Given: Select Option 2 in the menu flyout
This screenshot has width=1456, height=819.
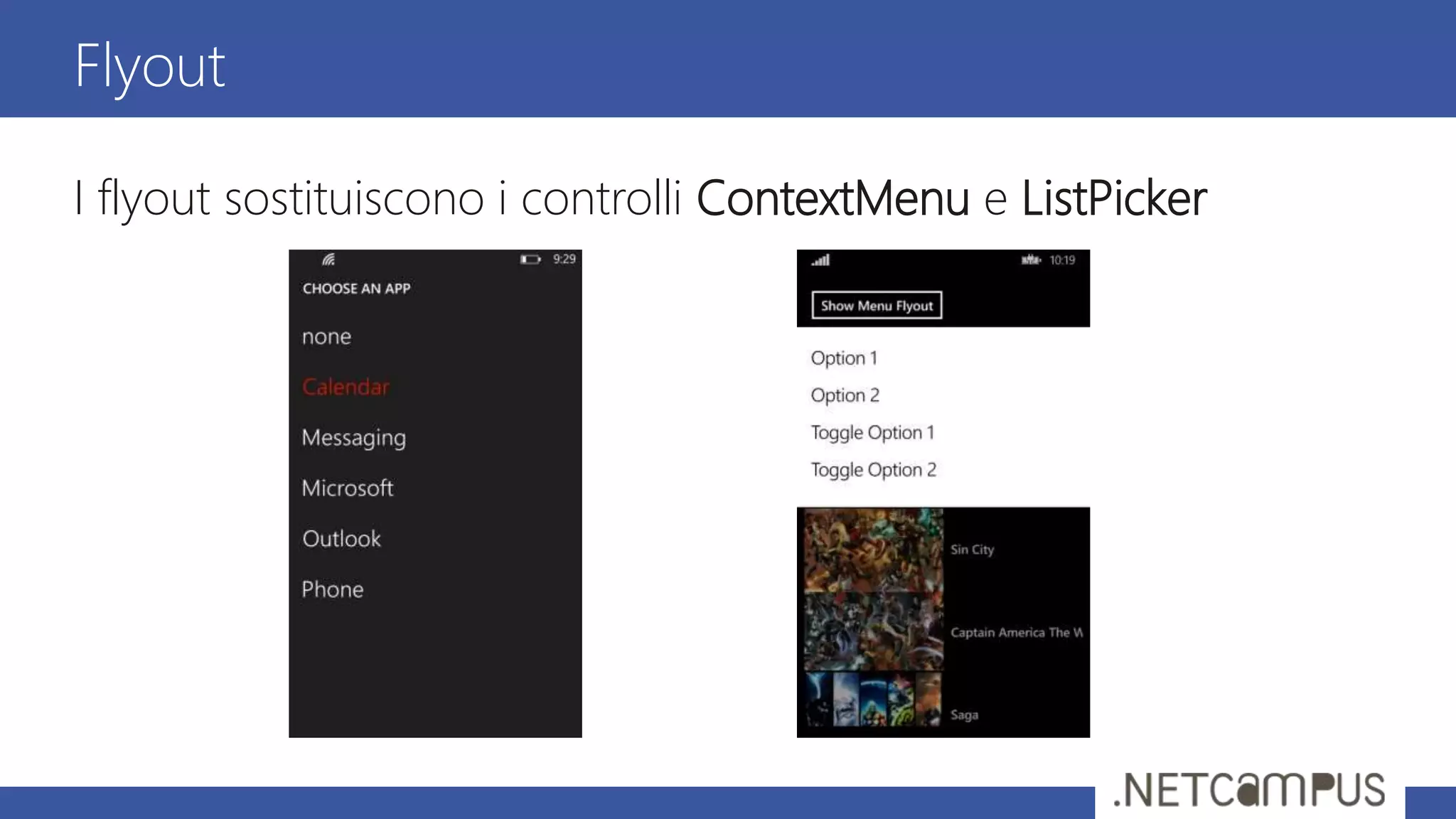Looking at the screenshot, I should [845, 395].
